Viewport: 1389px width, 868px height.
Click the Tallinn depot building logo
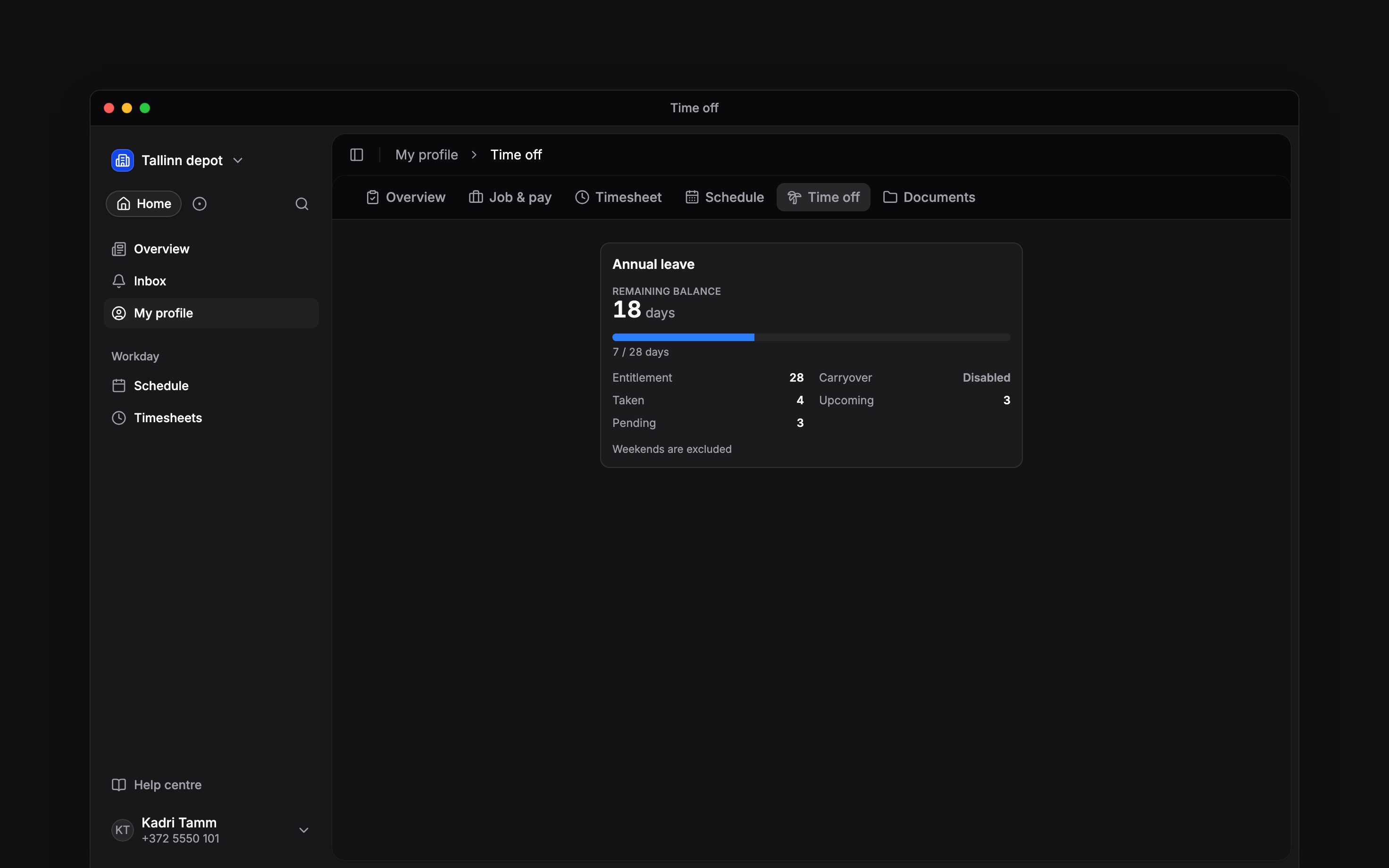coord(122,160)
